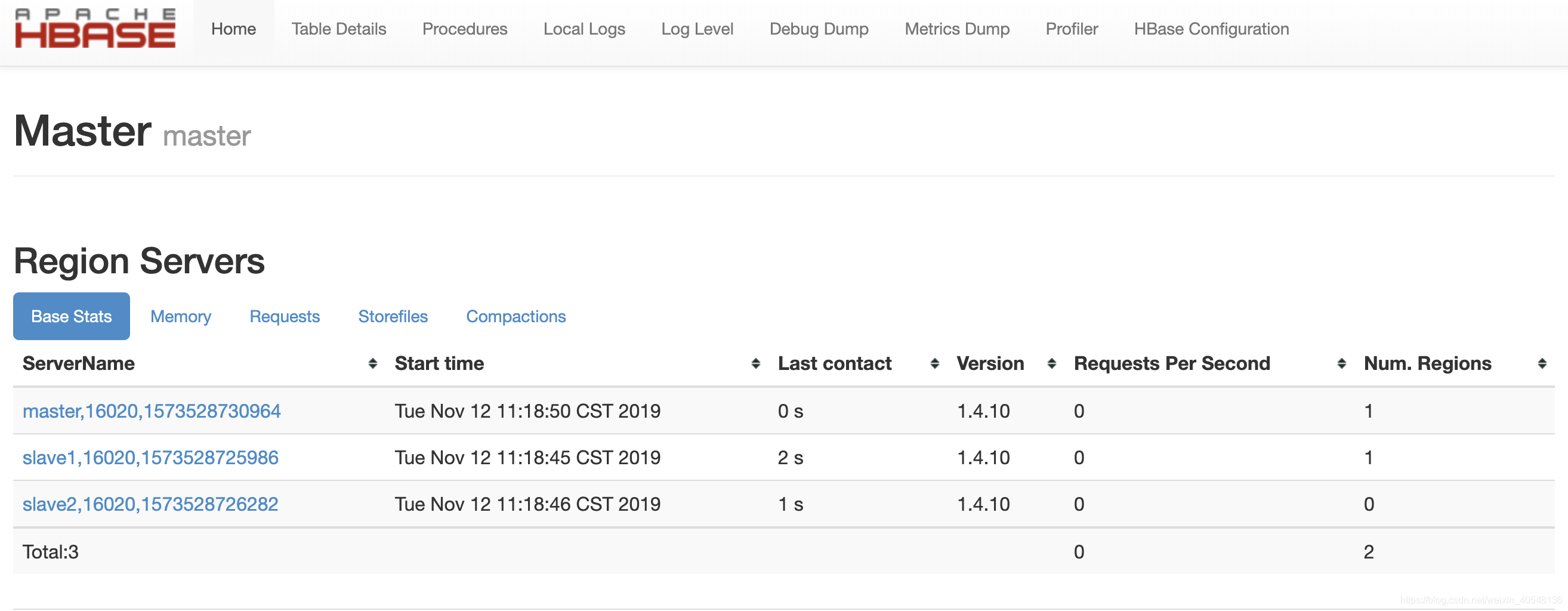Open the Procedures page
1568x611 pixels.
click(x=465, y=29)
